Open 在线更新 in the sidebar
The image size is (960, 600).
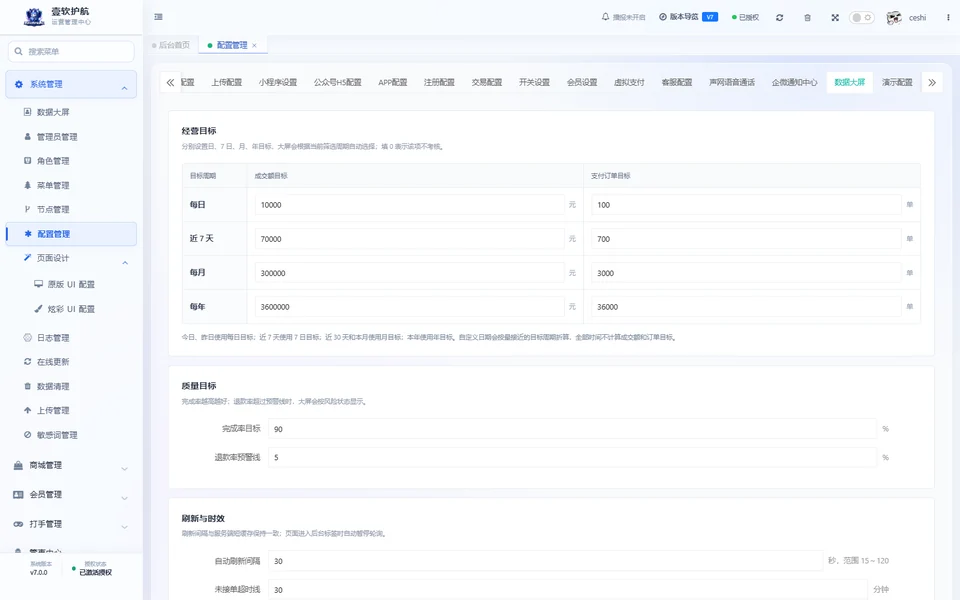point(53,362)
